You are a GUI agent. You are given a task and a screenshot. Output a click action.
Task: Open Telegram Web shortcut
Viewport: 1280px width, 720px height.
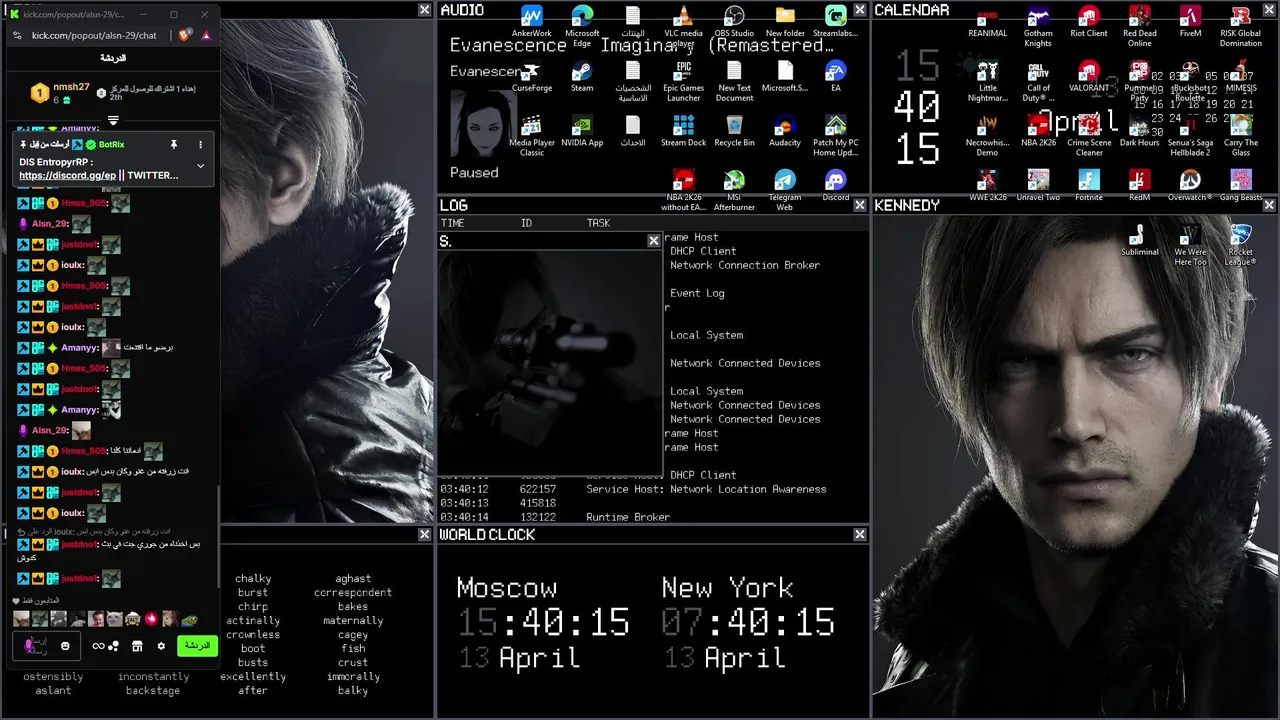point(785,190)
